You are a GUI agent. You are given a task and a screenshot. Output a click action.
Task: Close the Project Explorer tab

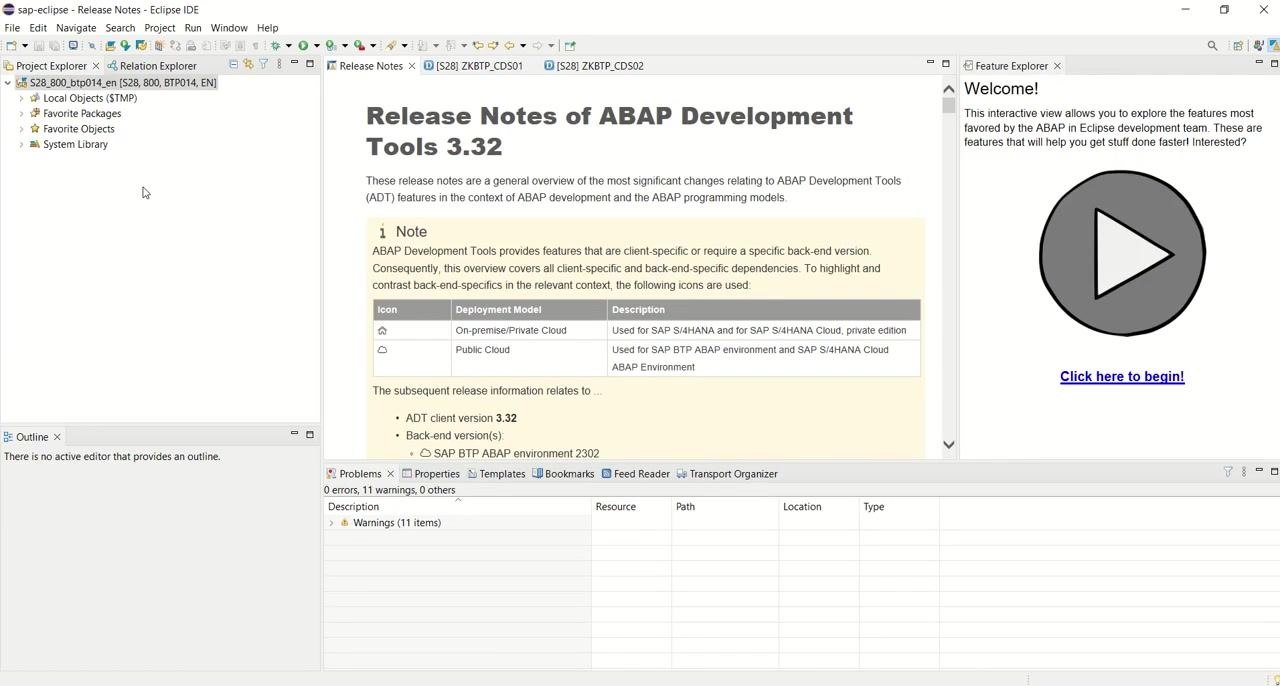point(96,66)
